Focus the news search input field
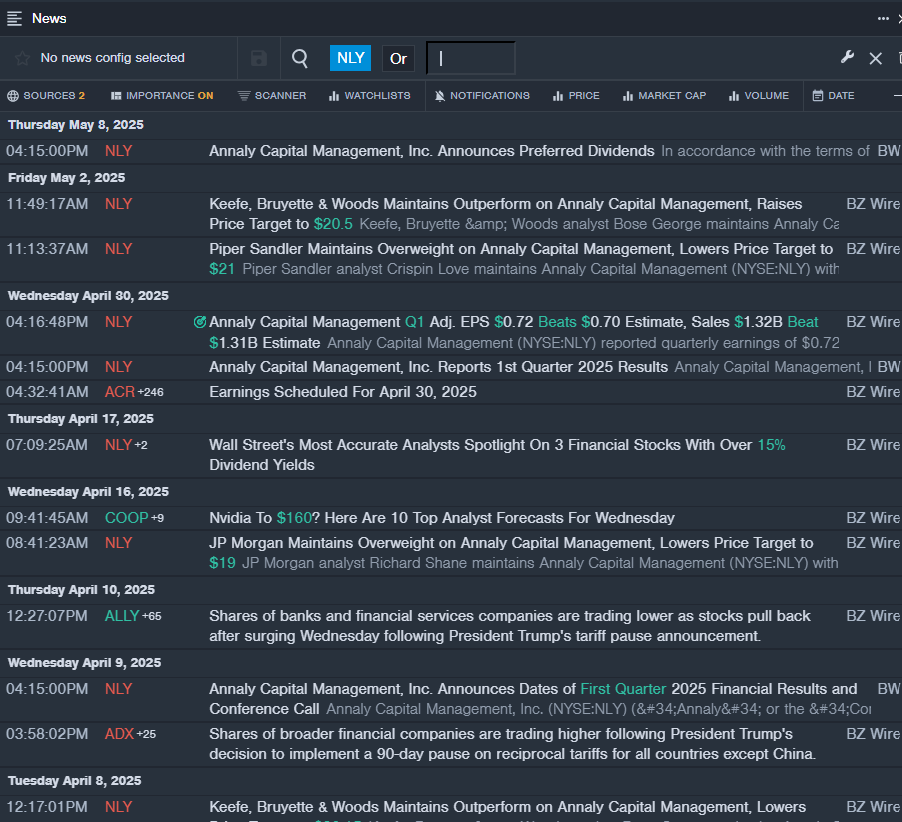The width and height of the screenshot is (902, 822). pyautogui.click(x=471, y=58)
